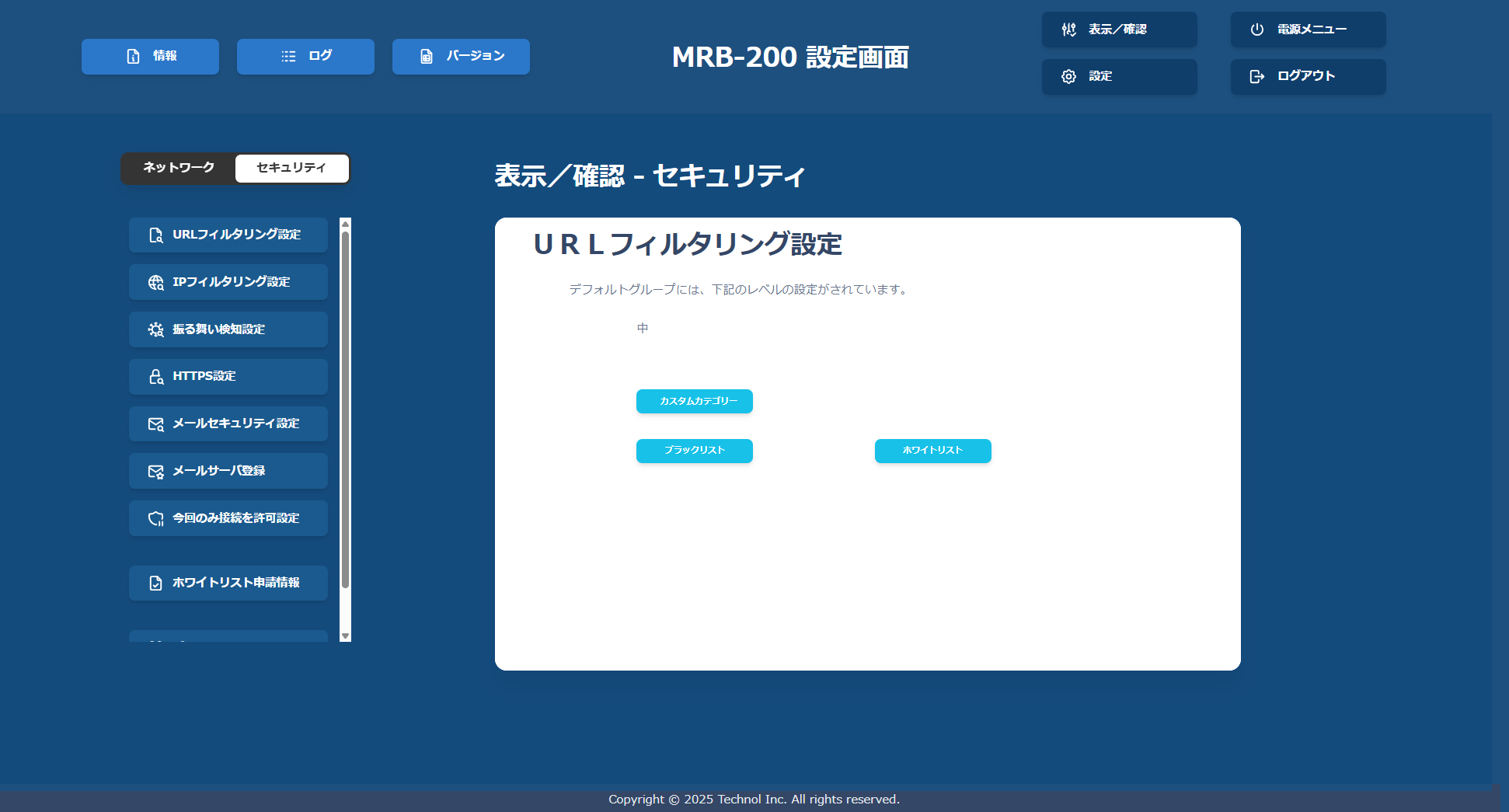Open メールセキュリティ設定 in sidebar
Image resolution: width=1509 pixels, height=812 pixels.
228,423
